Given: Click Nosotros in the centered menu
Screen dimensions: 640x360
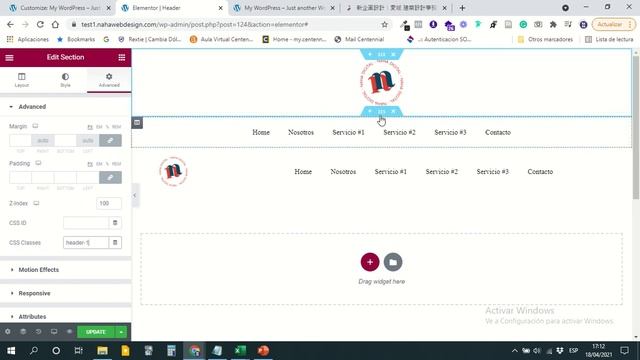Looking at the screenshot, I should (301, 132).
